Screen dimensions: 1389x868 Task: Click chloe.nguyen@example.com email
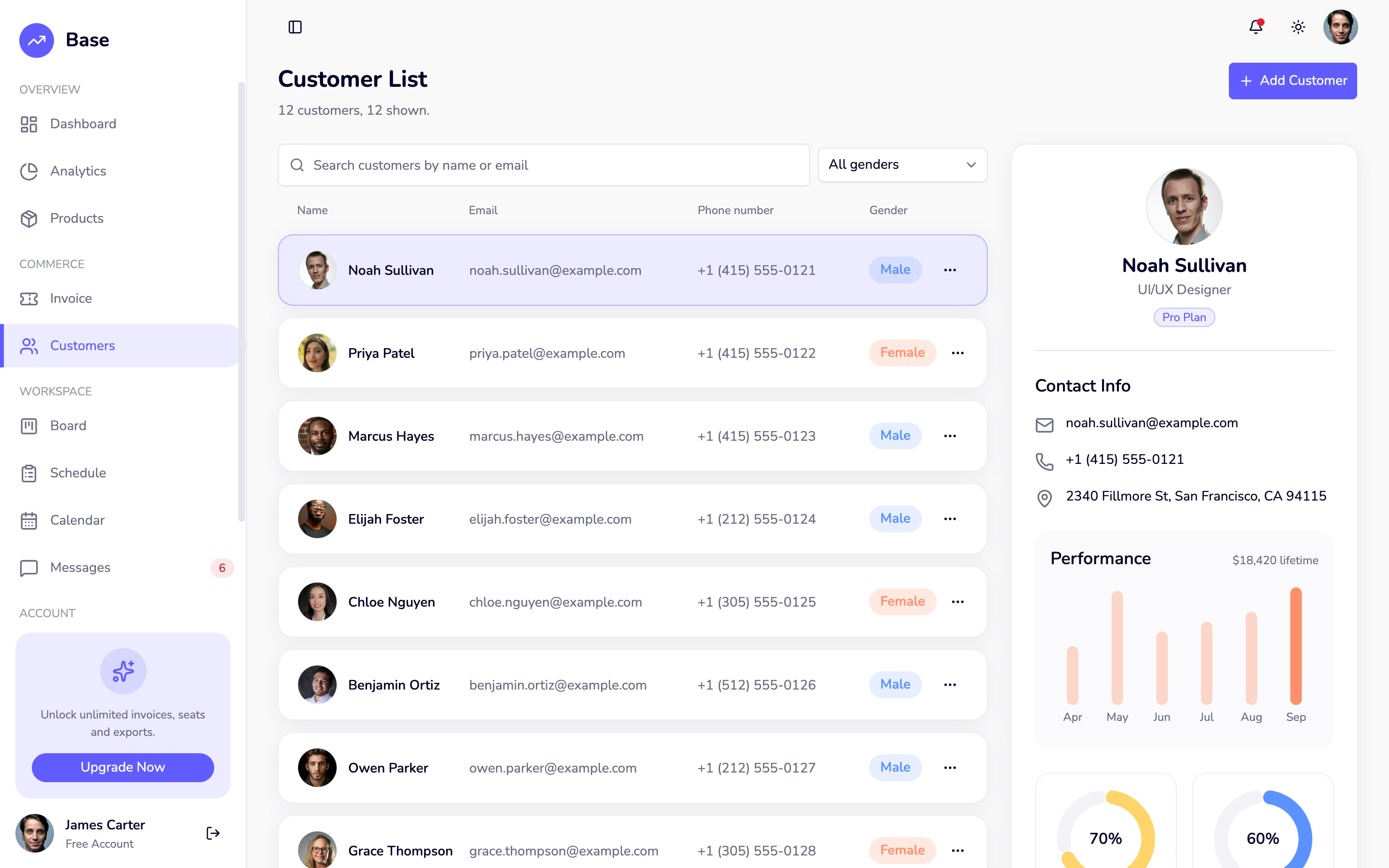pos(555,602)
